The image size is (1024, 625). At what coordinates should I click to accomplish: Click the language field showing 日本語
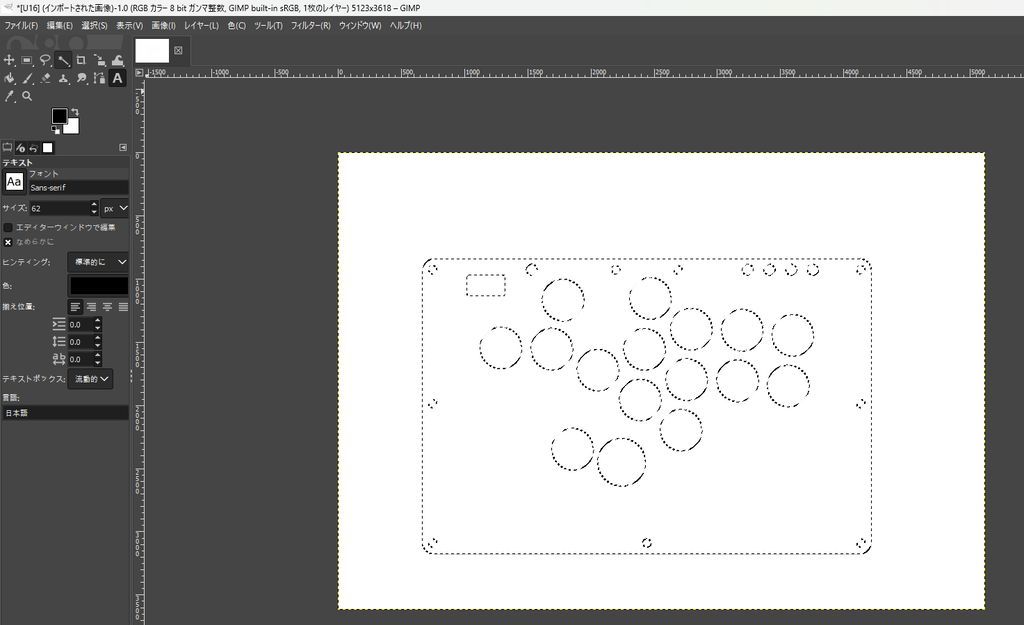(65, 413)
